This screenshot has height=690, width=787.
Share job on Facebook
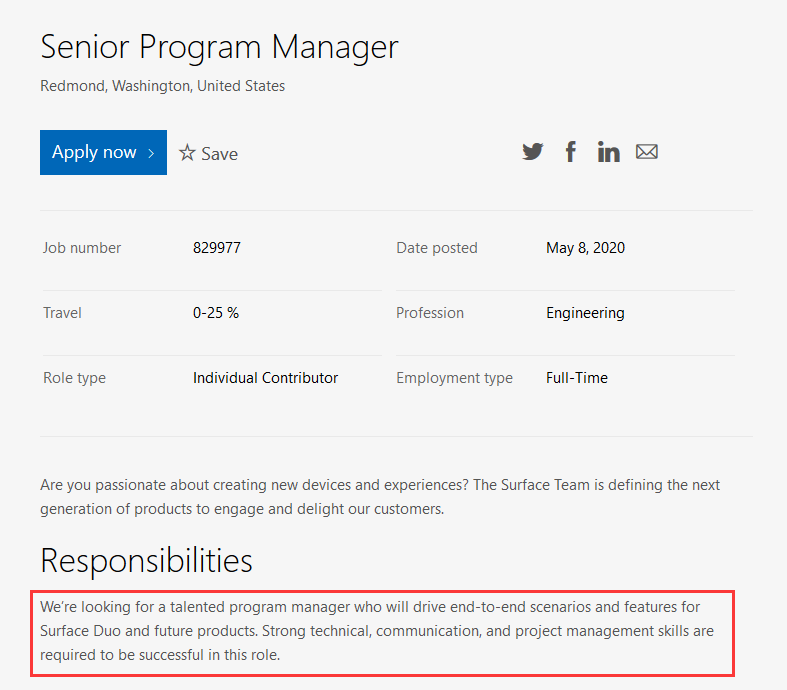click(570, 152)
